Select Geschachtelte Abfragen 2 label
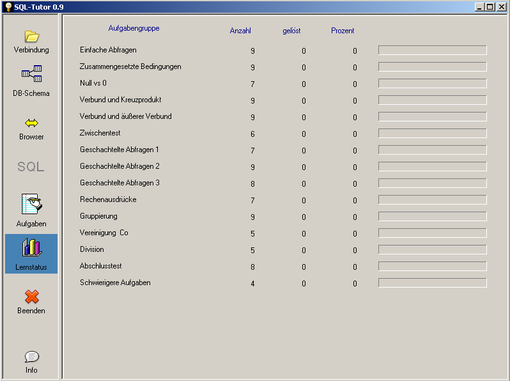 point(119,166)
